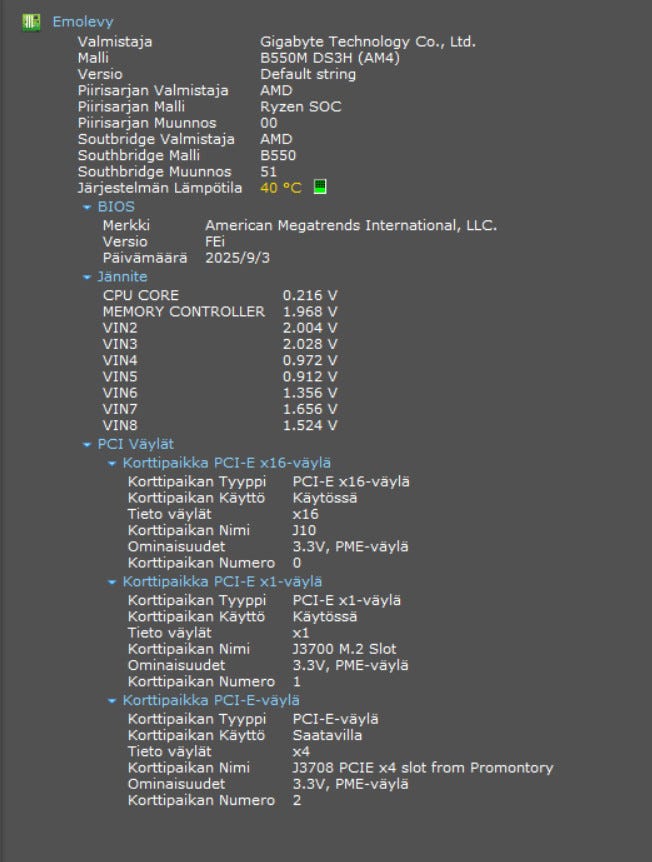Click the slot name value J10
652x862 pixels.
point(304,531)
